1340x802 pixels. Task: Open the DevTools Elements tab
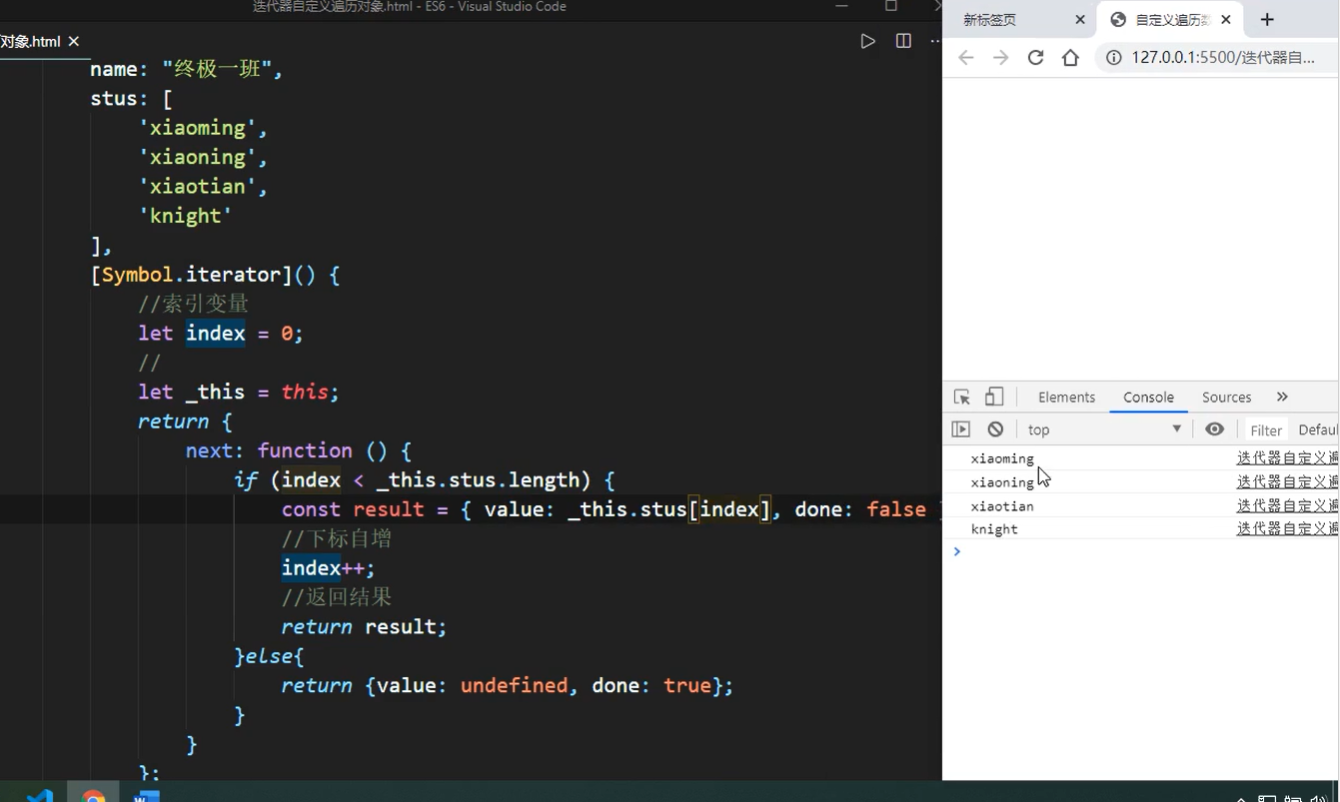(x=1066, y=397)
